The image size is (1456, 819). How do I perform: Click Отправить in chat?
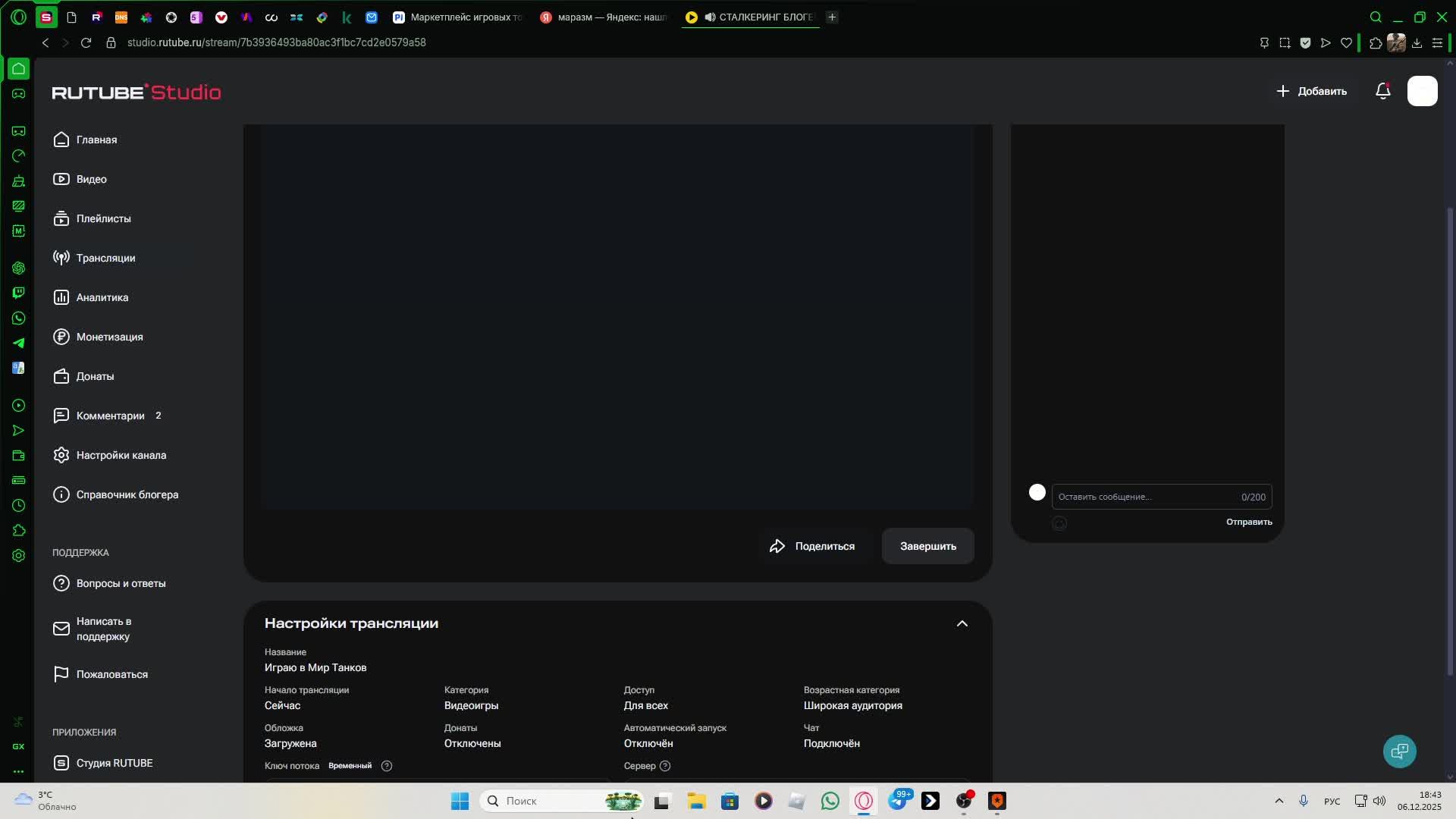(1249, 522)
